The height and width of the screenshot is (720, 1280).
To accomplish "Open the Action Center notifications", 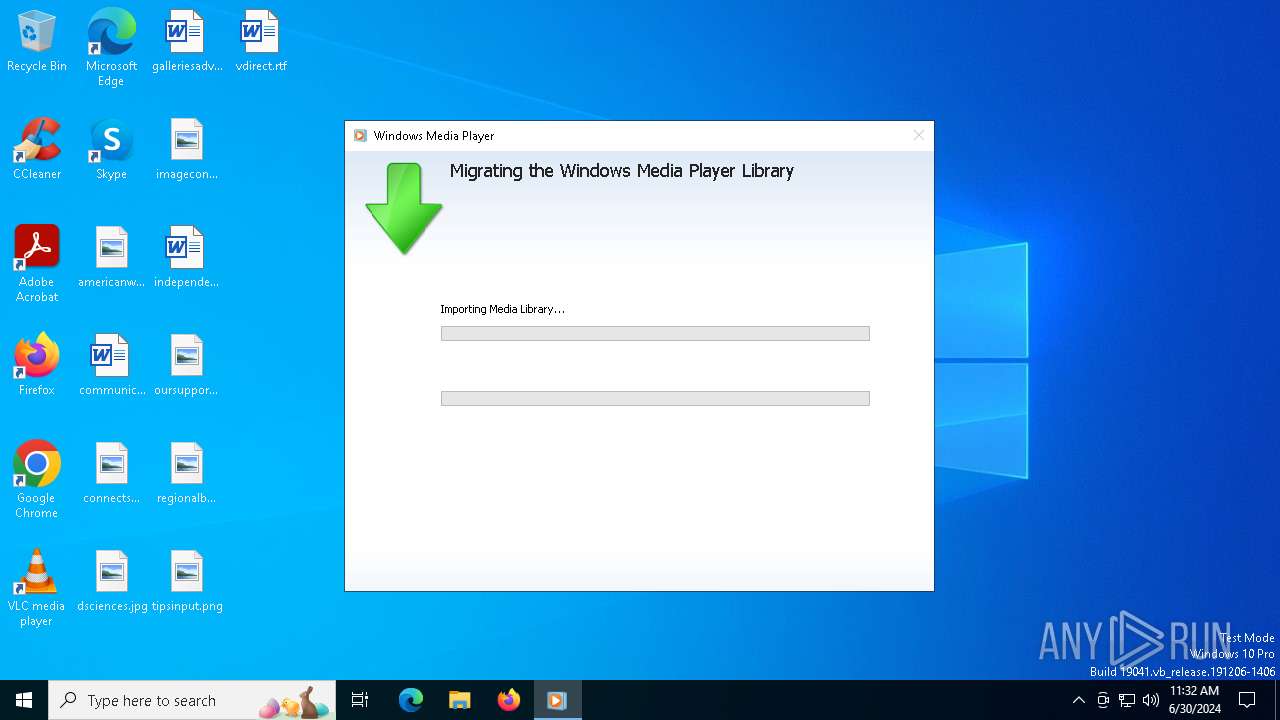I will pyautogui.click(x=1247, y=700).
